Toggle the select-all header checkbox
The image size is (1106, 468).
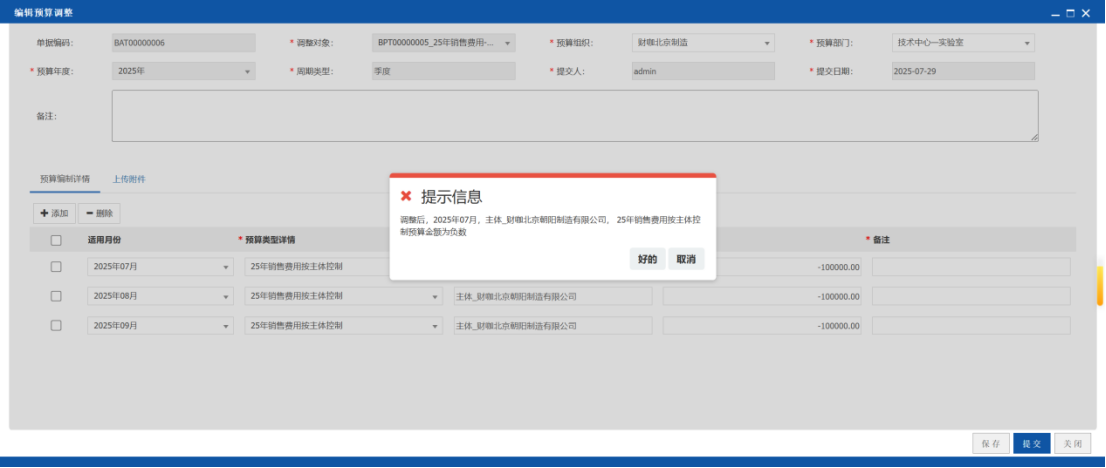56,240
